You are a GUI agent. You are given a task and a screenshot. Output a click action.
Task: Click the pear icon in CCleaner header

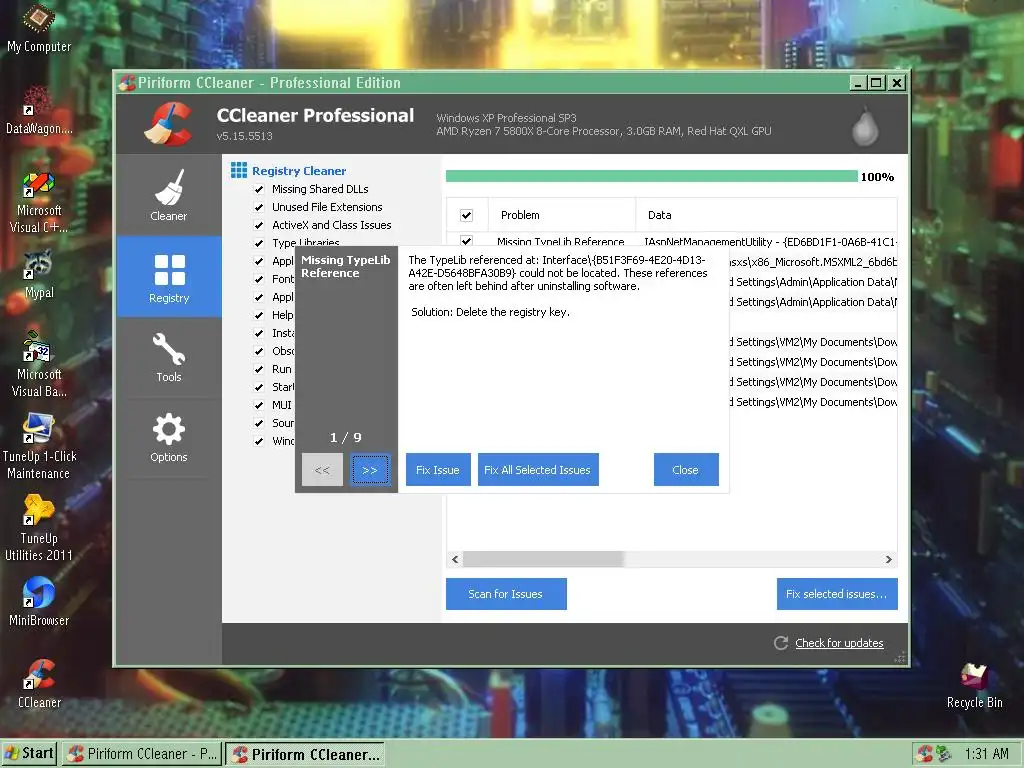(x=865, y=126)
